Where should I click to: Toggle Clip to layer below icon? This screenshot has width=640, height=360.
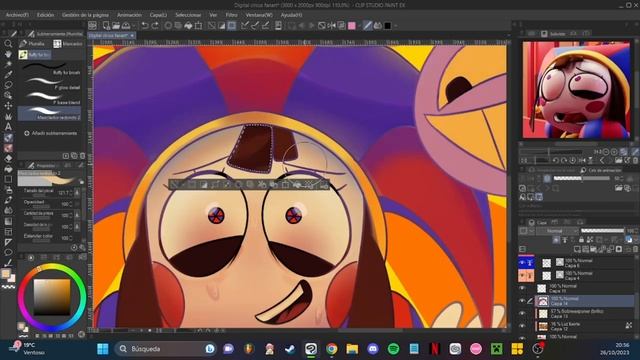pyautogui.click(x=556, y=240)
